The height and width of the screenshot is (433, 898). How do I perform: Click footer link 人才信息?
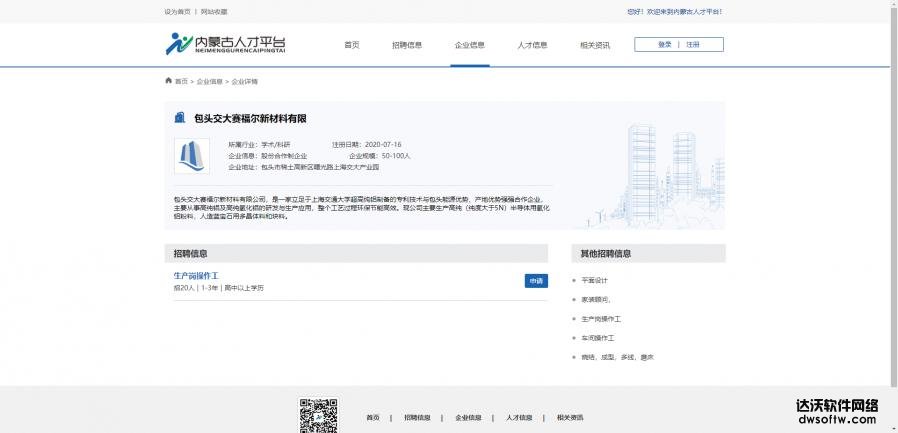[519, 418]
